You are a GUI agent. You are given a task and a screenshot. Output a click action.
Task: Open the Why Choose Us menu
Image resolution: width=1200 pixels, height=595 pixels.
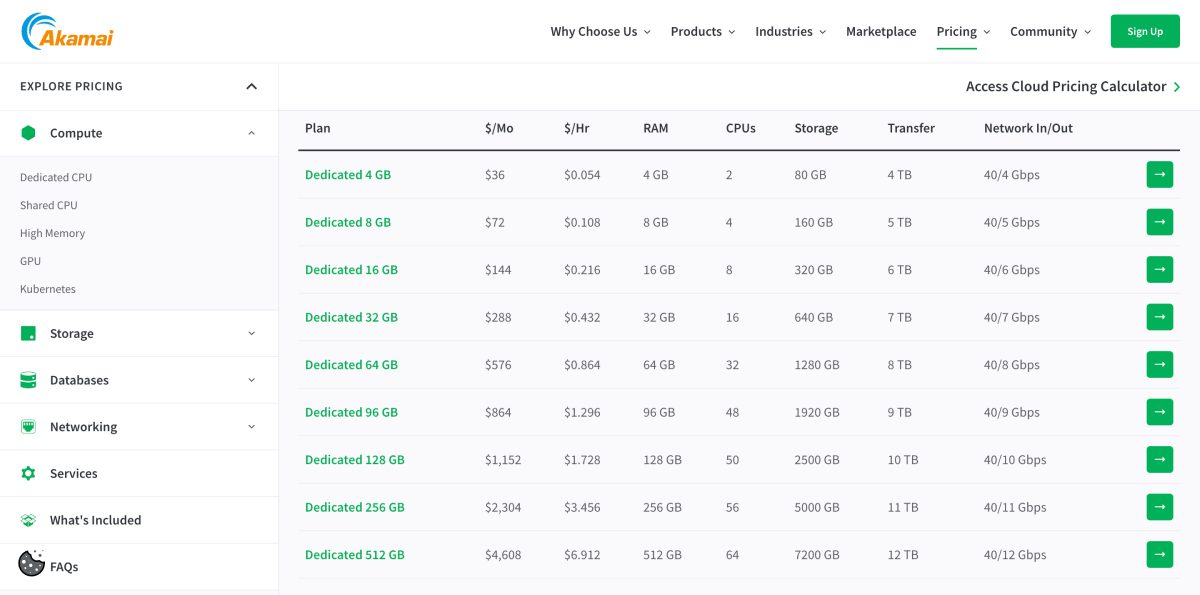[x=598, y=31]
